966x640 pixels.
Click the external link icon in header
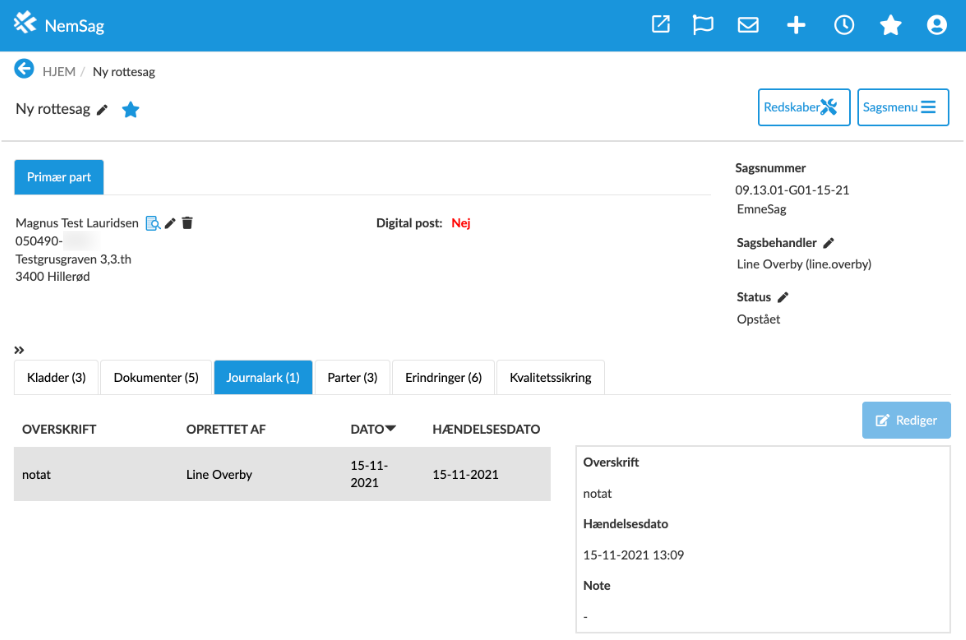click(661, 25)
